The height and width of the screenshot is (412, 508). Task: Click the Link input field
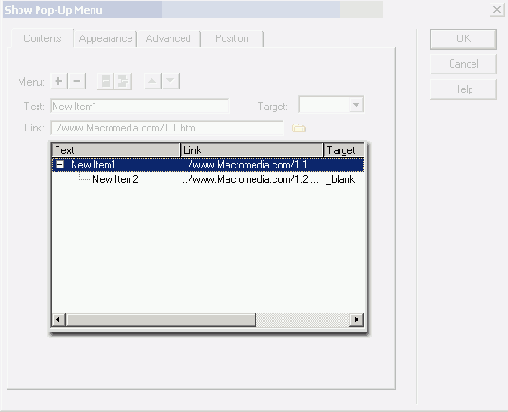point(167,128)
